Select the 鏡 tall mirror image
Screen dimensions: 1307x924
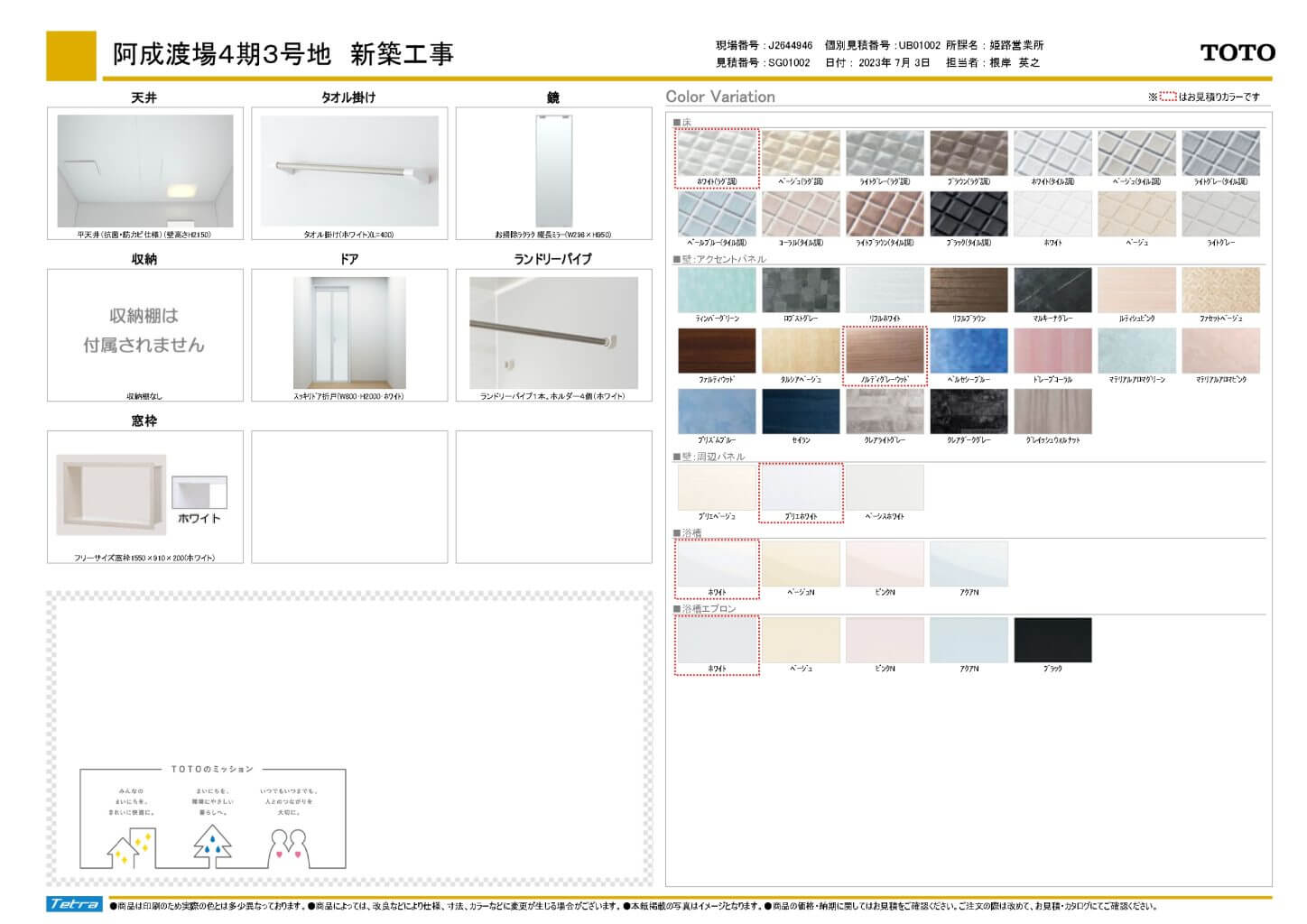pos(553,171)
